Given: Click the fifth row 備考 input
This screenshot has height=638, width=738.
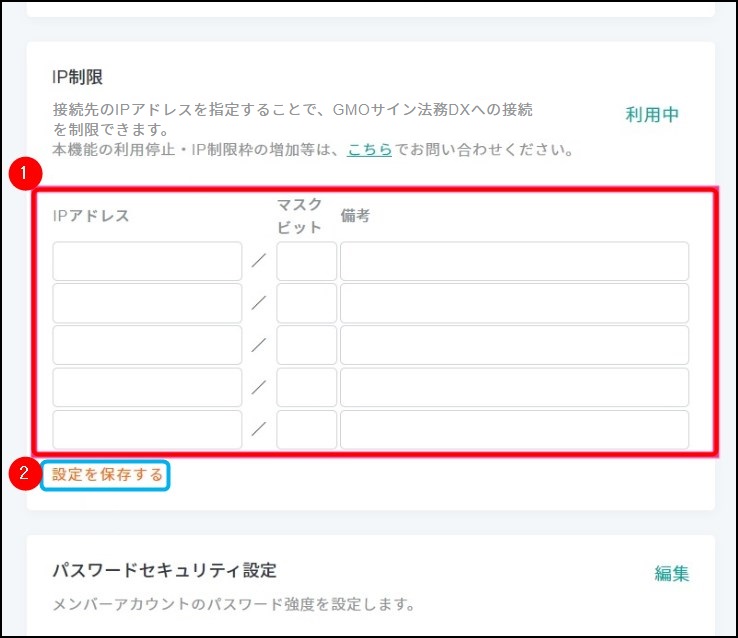Looking at the screenshot, I should coord(514,429).
